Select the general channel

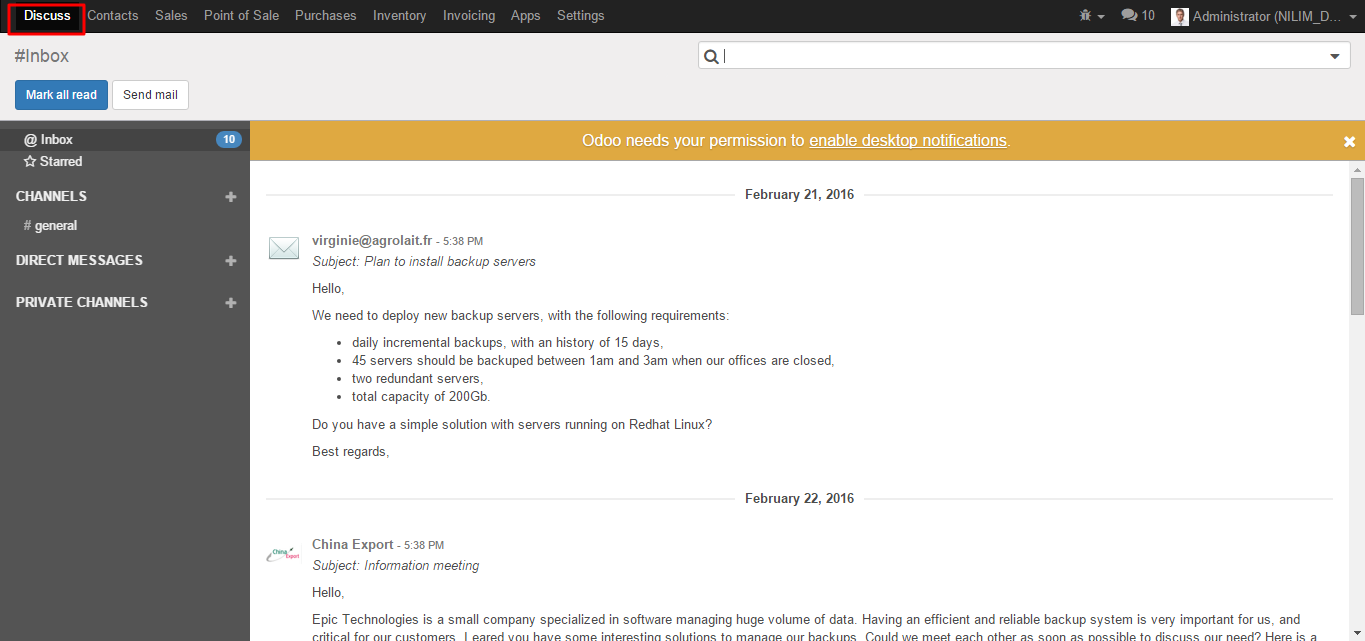(x=55, y=226)
